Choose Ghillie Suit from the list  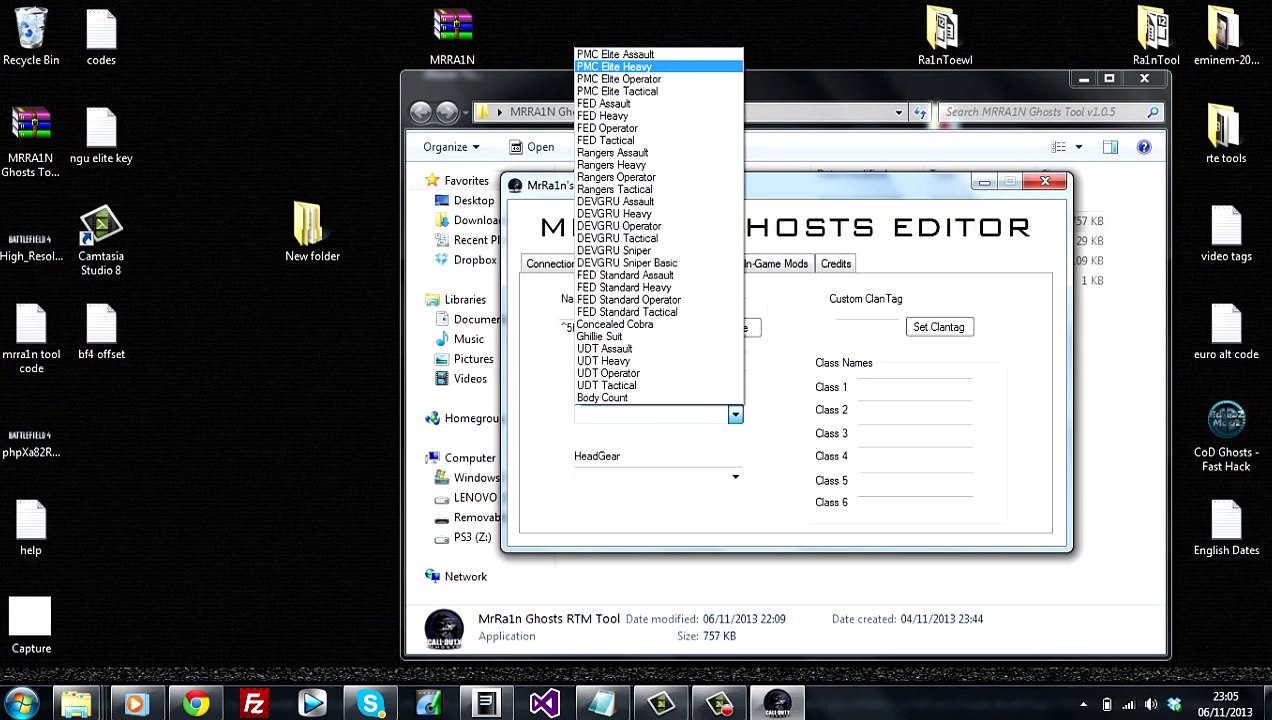click(659, 337)
